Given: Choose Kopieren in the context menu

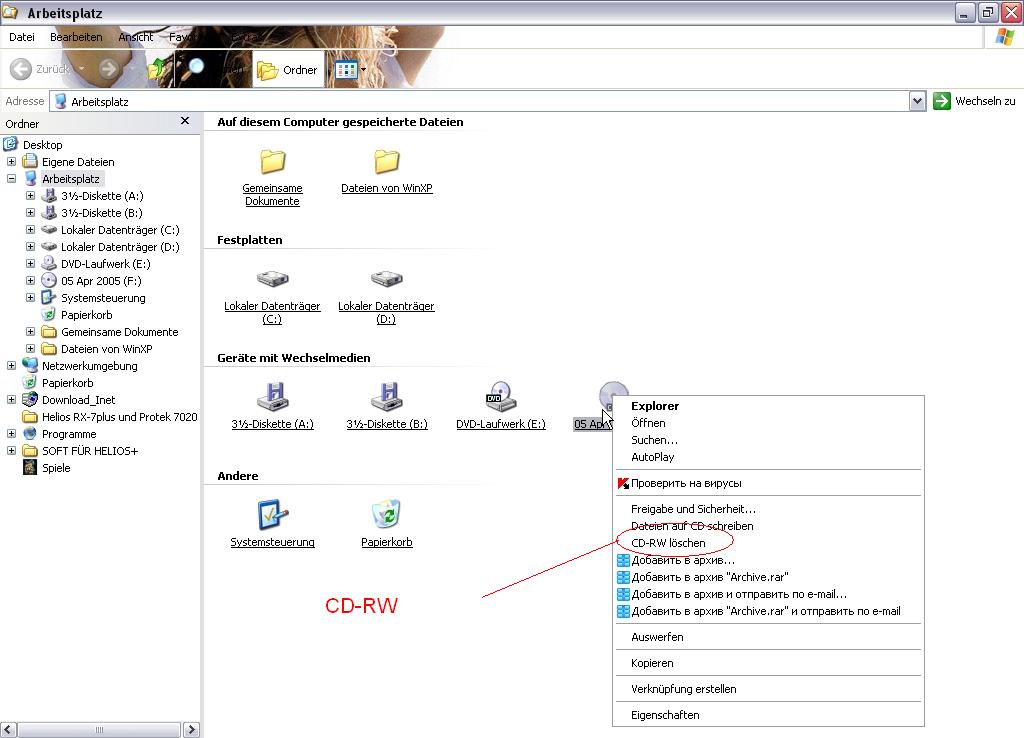Looking at the screenshot, I should click(x=768, y=663).
